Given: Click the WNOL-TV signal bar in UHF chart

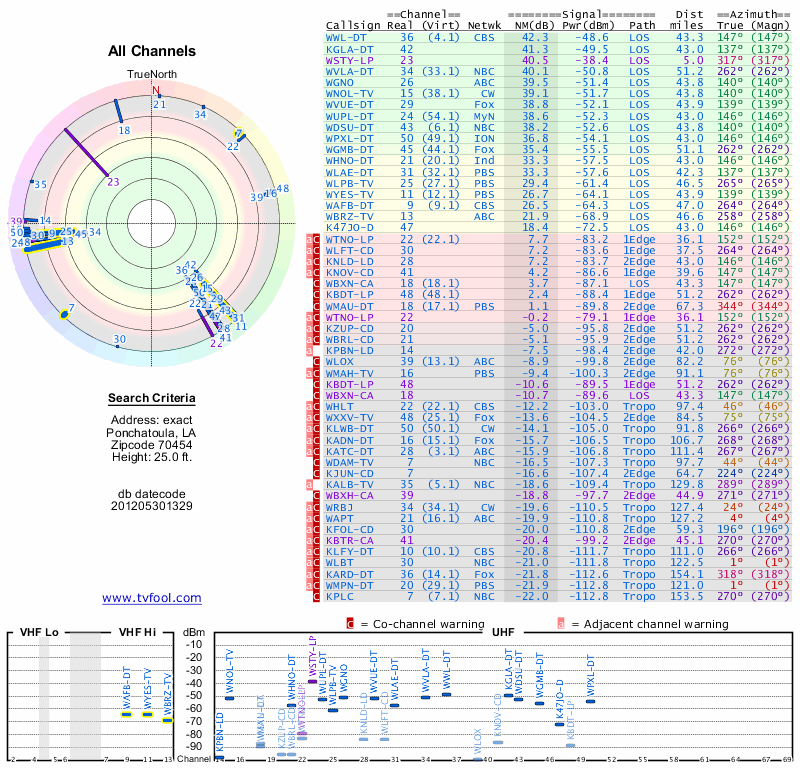Looking at the screenshot, I should [230, 697].
